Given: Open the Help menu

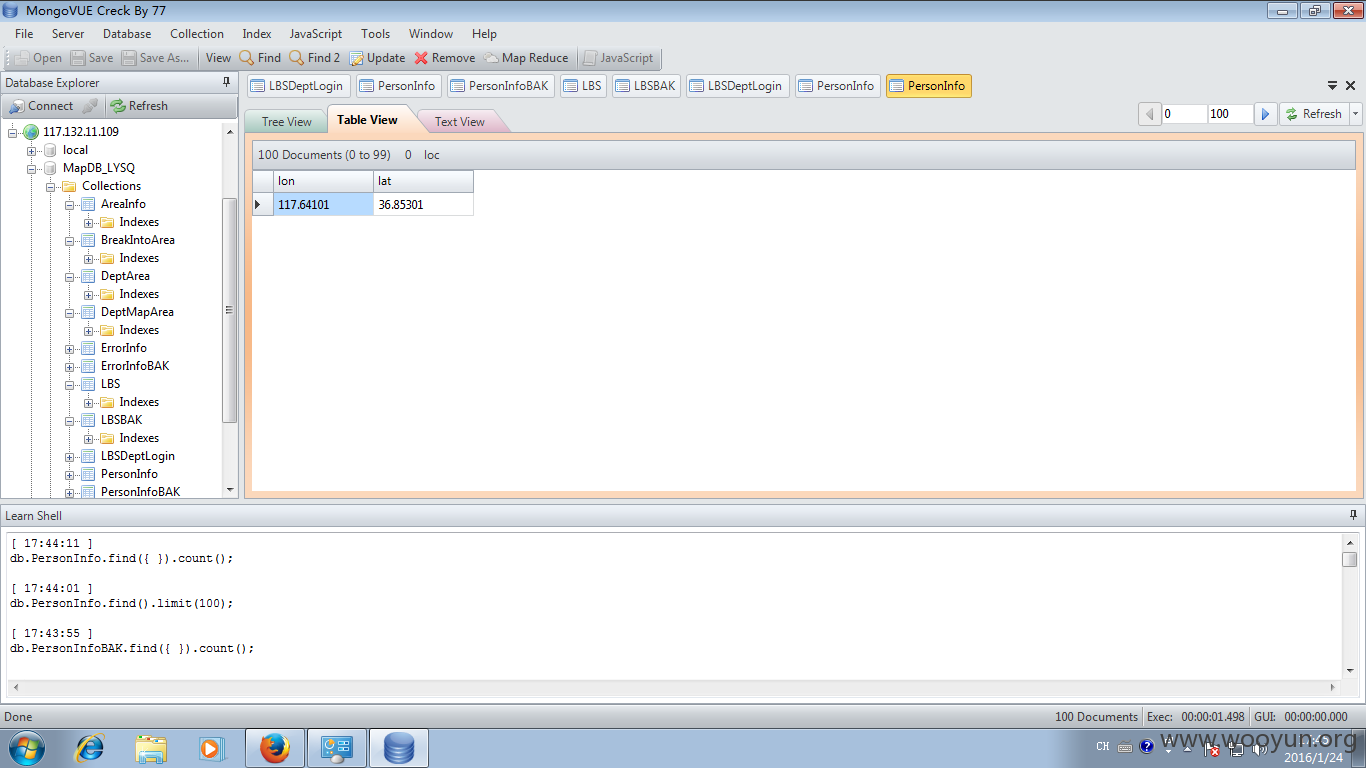Looking at the screenshot, I should click(484, 34).
